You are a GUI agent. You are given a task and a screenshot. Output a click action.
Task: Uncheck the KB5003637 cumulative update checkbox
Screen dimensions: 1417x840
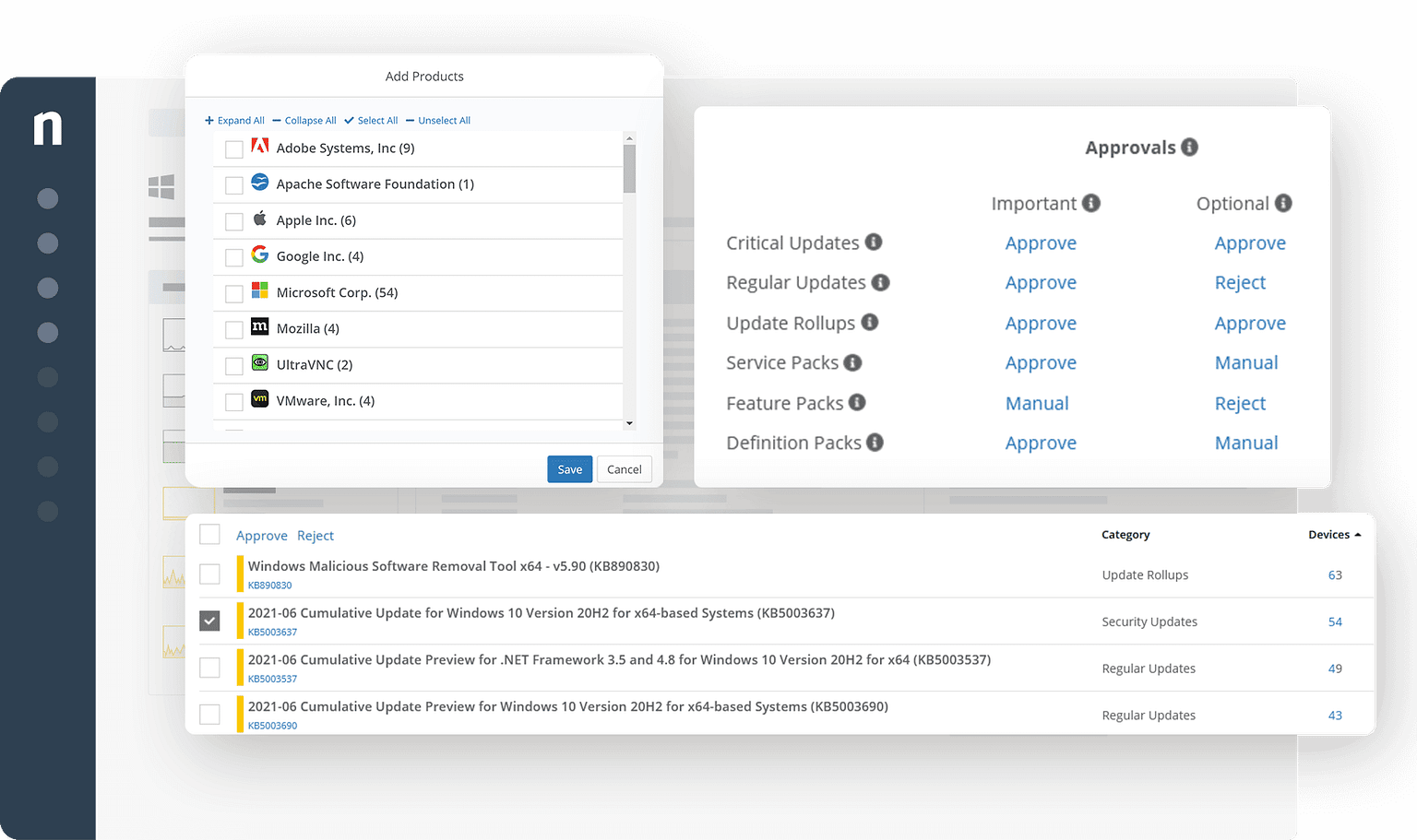pos(209,621)
